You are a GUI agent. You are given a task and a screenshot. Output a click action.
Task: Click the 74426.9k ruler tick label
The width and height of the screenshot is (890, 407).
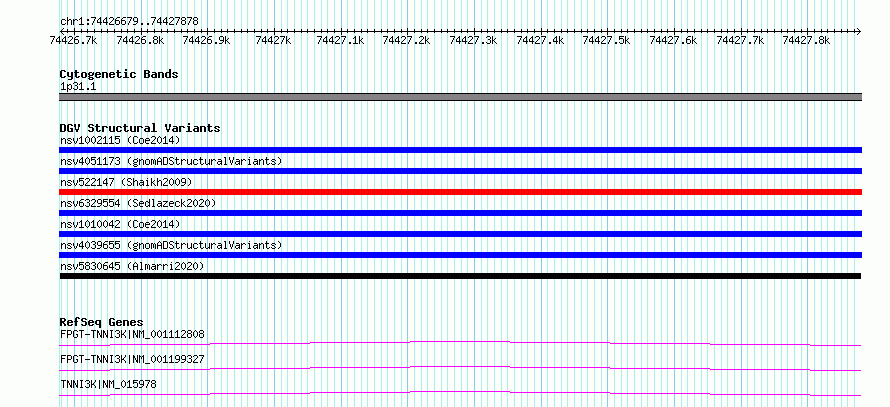pyautogui.click(x=207, y=40)
